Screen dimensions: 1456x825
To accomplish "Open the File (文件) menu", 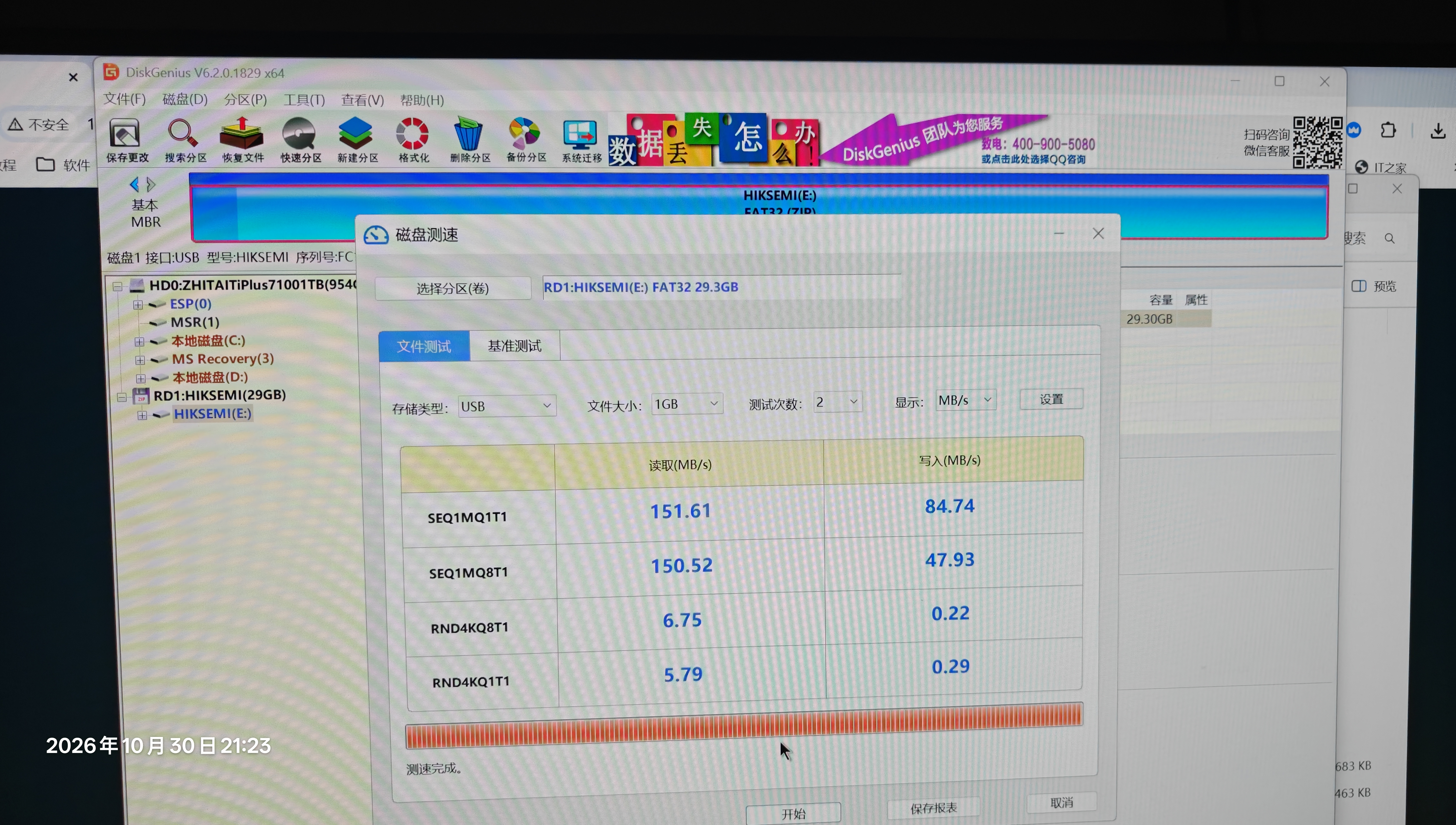I will tap(124, 99).
